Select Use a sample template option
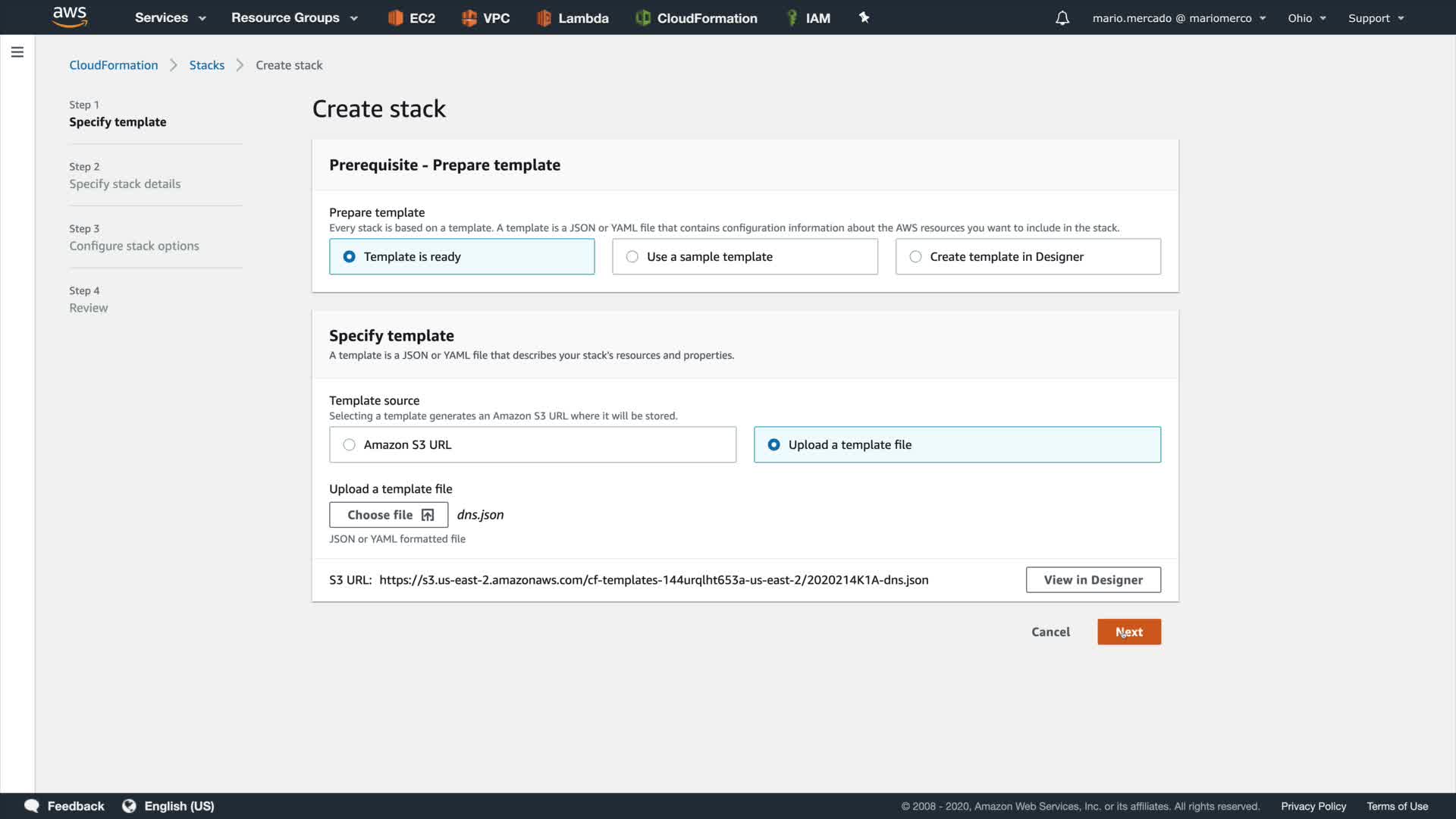 click(x=632, y=257)
